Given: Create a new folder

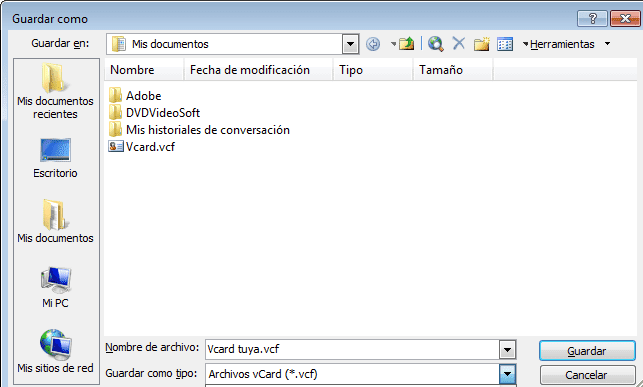Looking at the screenshot, I should [x=481, y=43].
